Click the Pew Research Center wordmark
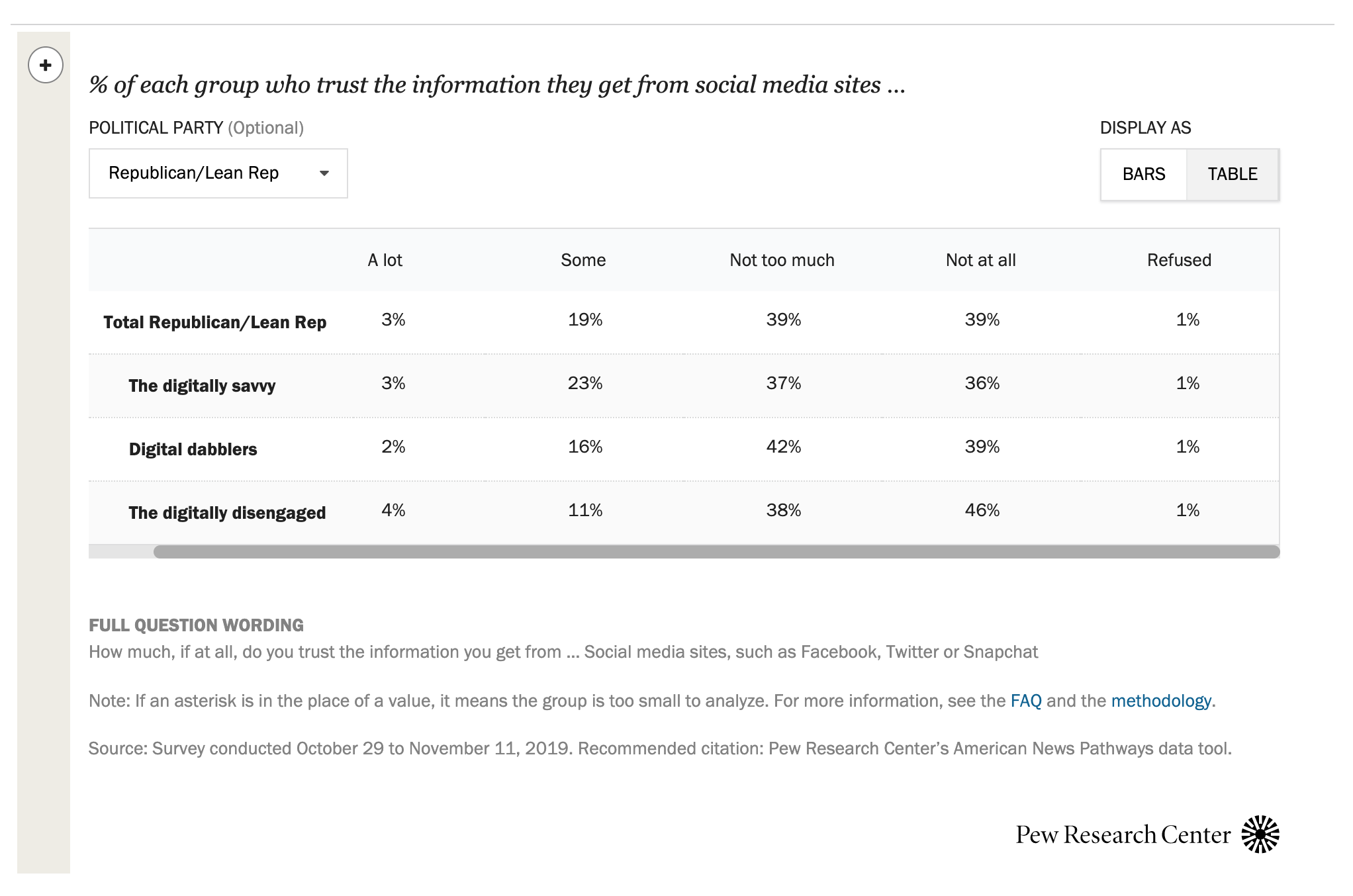1353x896 pixels. 1123,835
